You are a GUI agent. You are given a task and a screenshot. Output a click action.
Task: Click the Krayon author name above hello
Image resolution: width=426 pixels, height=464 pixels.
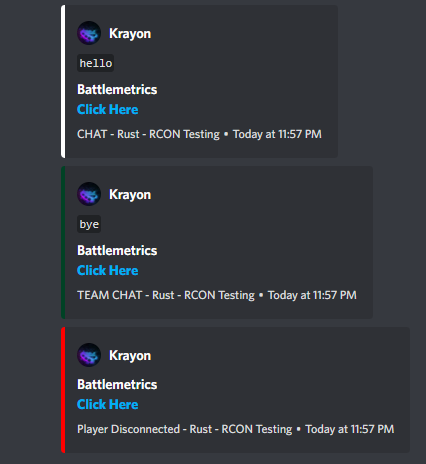point(130,34)
